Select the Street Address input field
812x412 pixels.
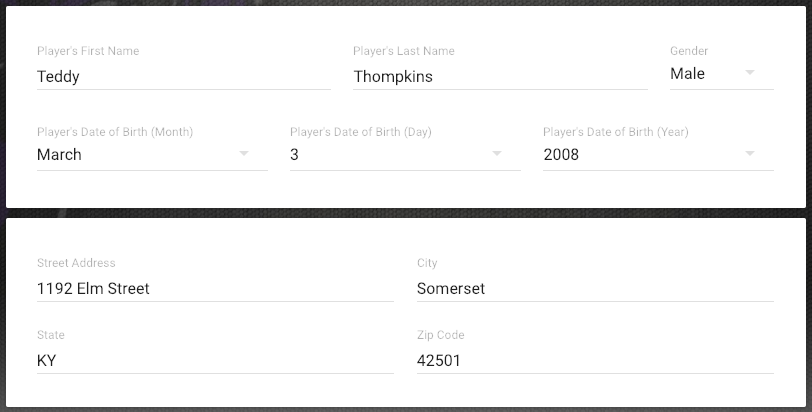pos(215,289)
